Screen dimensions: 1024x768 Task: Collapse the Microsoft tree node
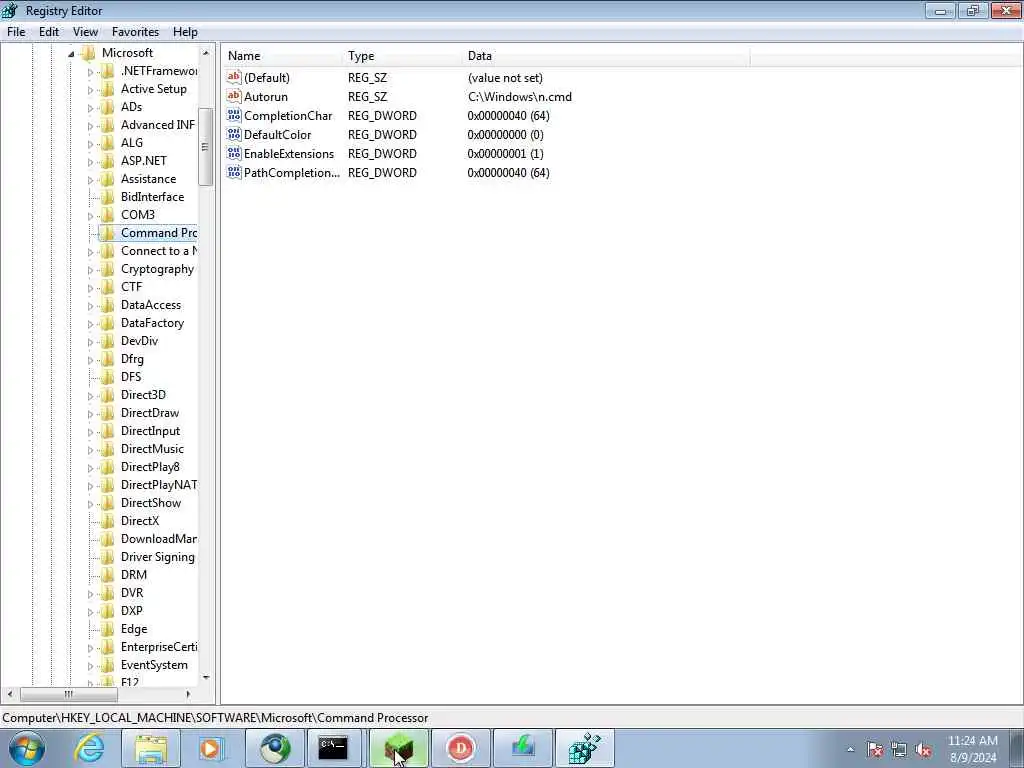point(71,54)
